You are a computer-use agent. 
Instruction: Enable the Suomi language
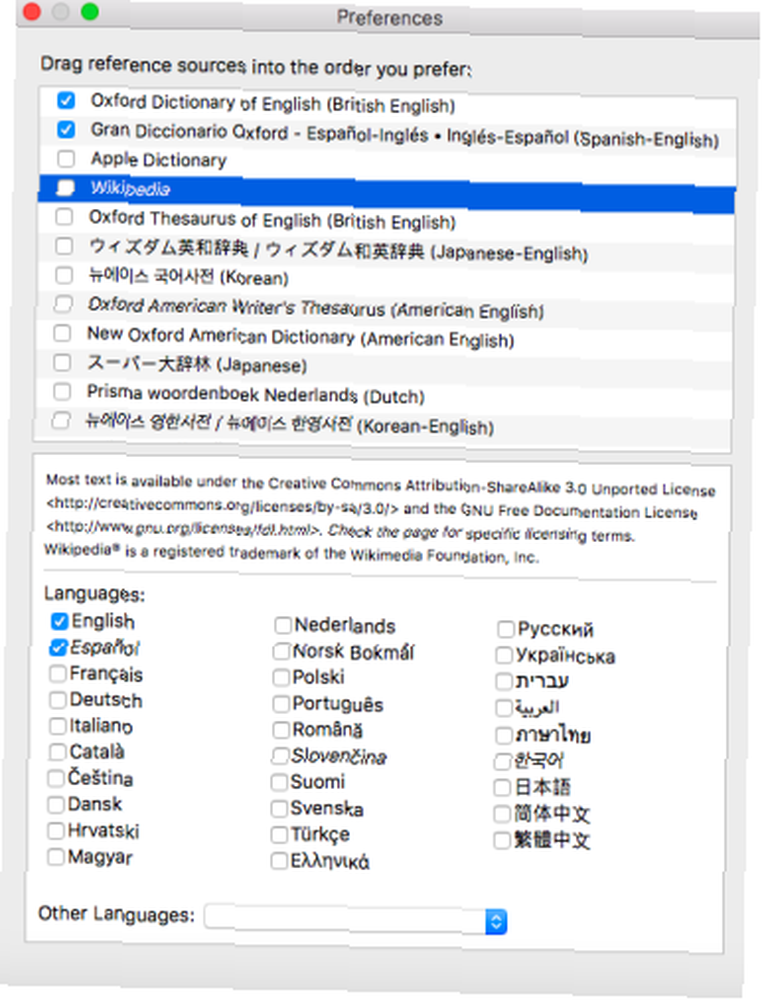280,782
